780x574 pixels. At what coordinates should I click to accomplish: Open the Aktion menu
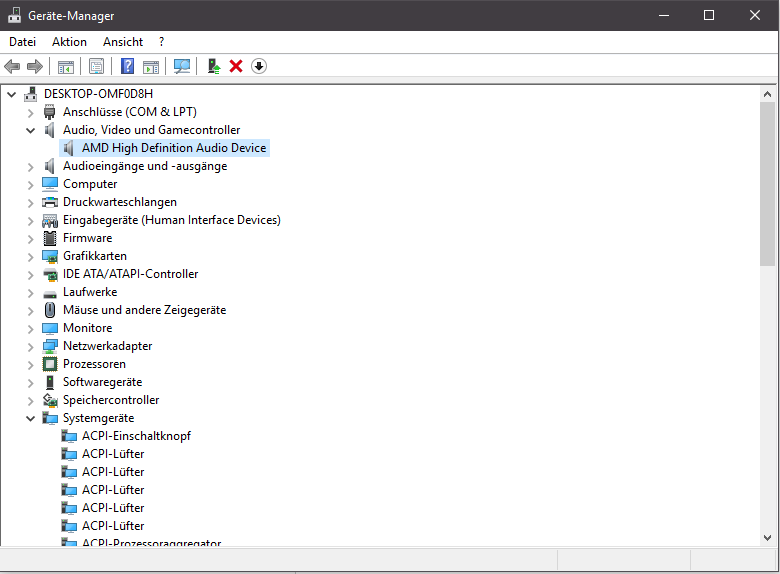(69, 42)
